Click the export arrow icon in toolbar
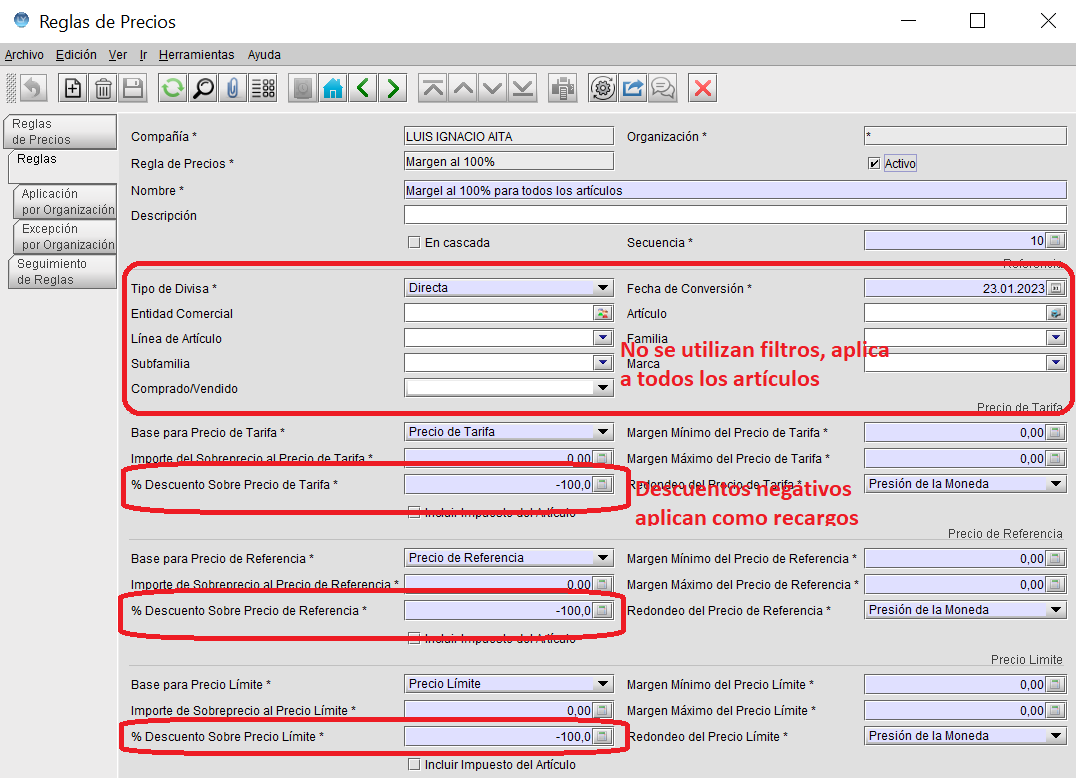Screen dimensions: 1076x778 [633, 88]
